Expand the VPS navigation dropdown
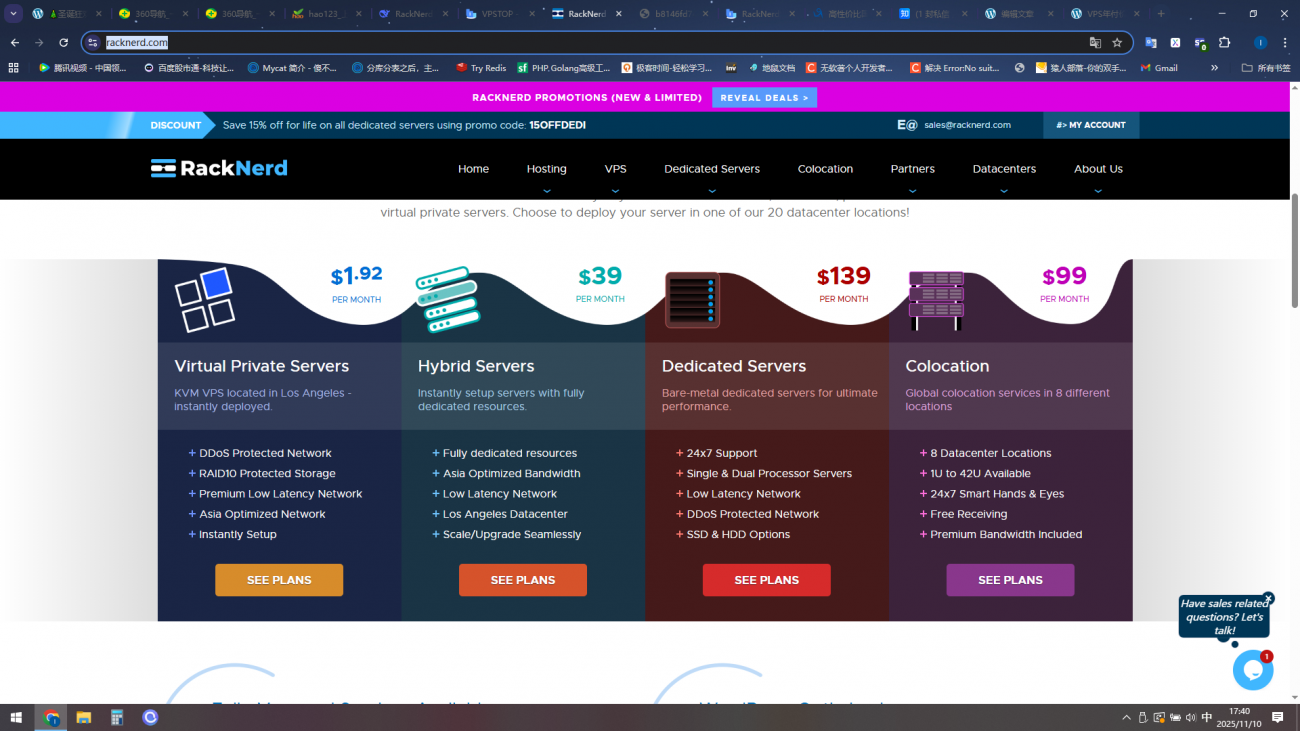This screenshot has width=1300, height=731. (615, 169)
